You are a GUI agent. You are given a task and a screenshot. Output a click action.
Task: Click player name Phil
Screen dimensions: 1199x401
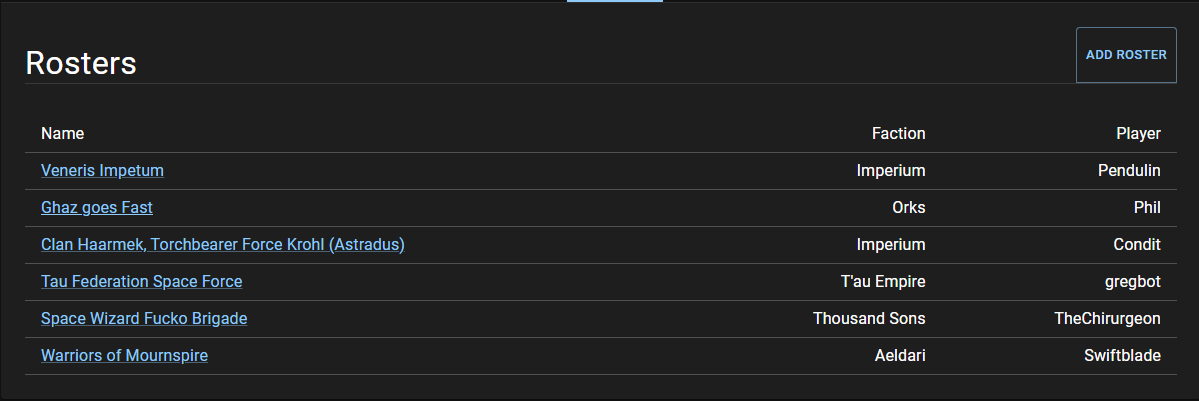coord(1147,208)
